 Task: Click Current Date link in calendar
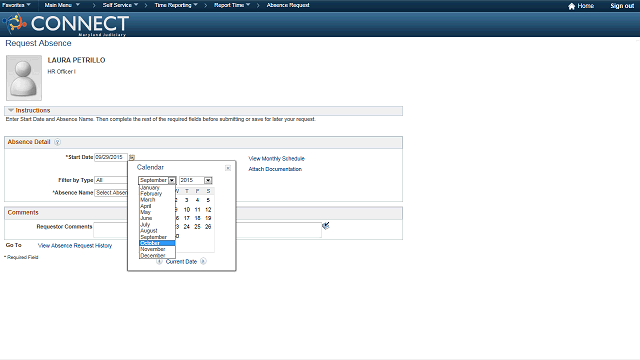tap(181, 262)
